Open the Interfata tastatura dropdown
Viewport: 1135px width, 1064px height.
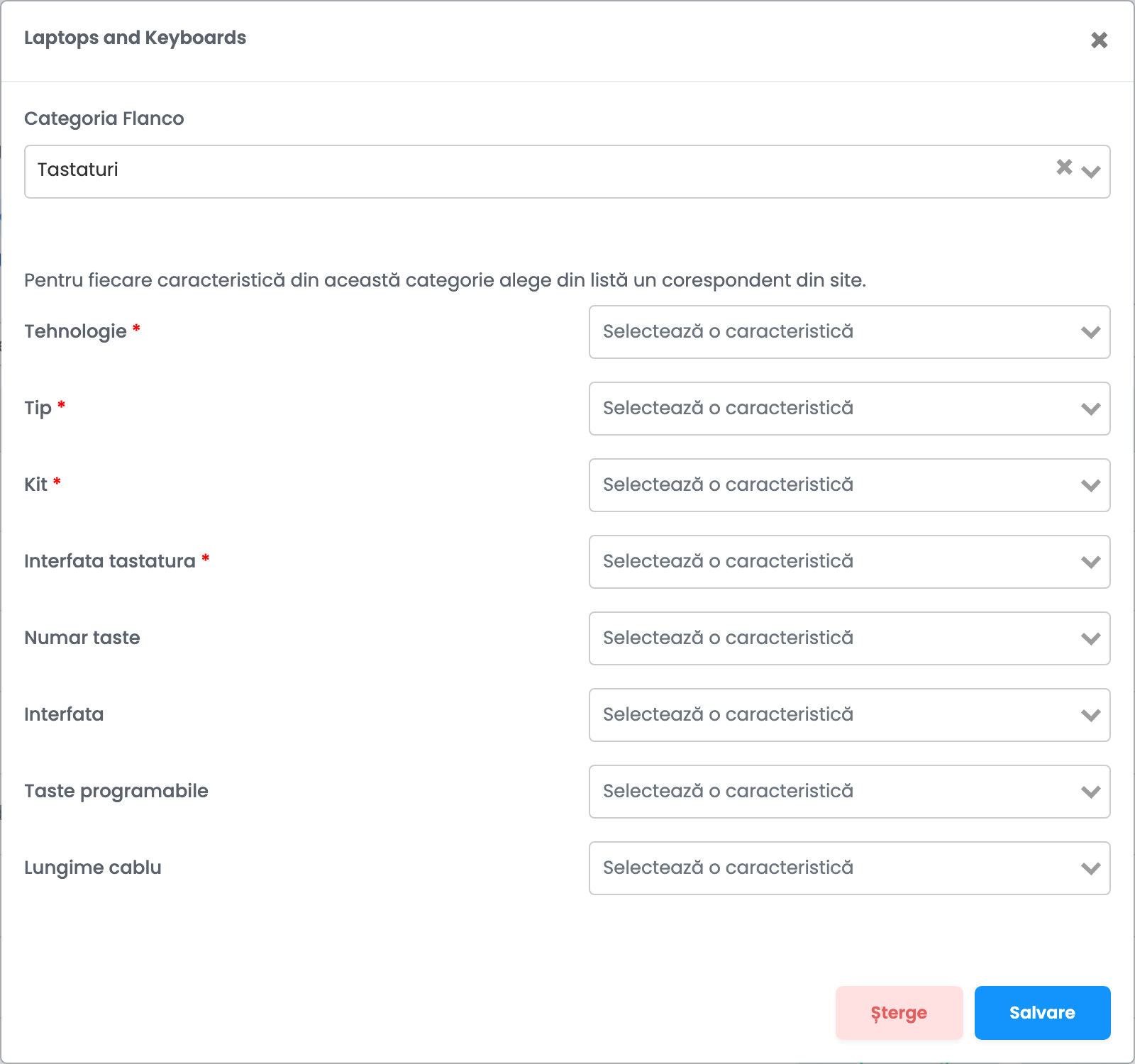pos(849,562)
